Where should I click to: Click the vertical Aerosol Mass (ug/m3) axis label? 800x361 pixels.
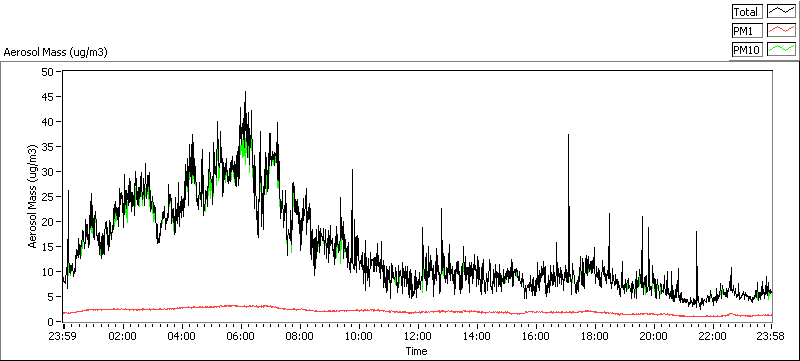[32, 196]
